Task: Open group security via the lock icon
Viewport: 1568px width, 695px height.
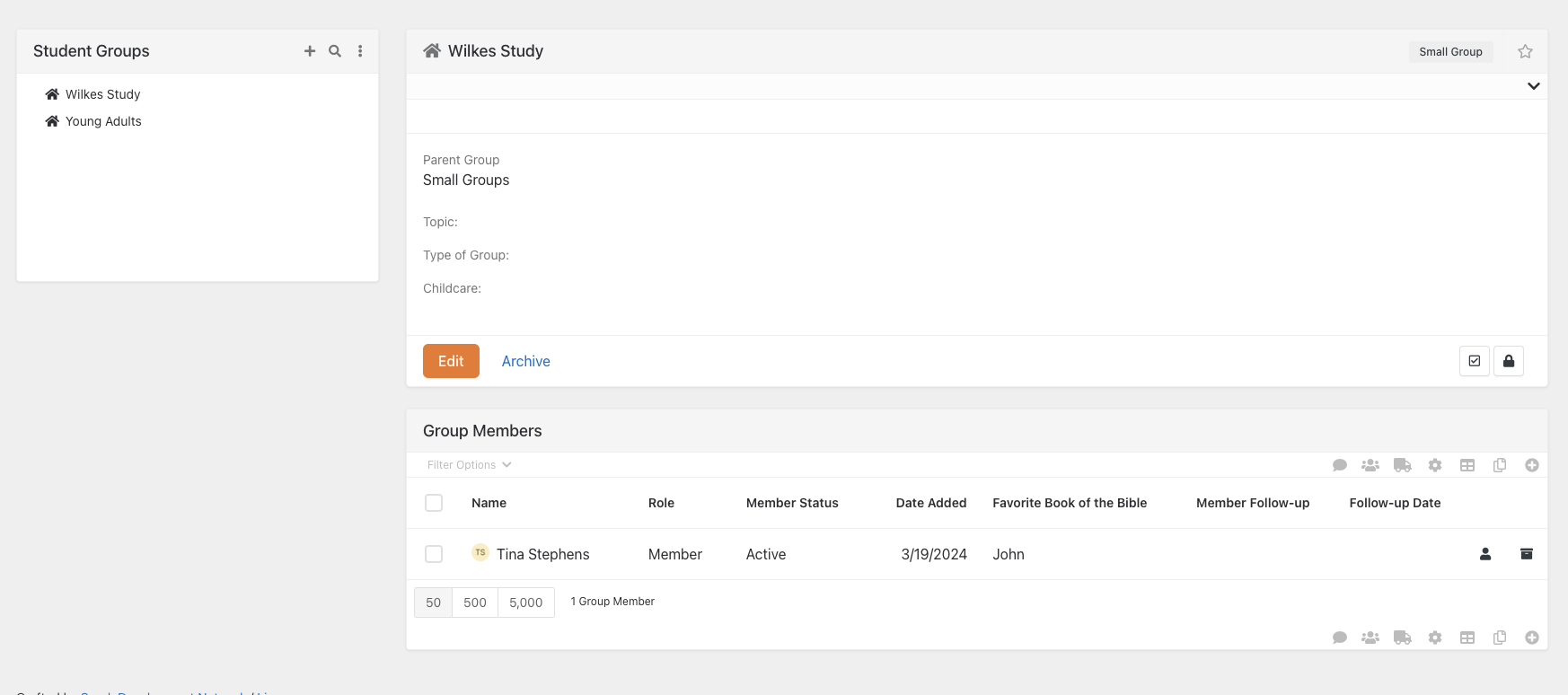Action: click(x=1509, y=361)
